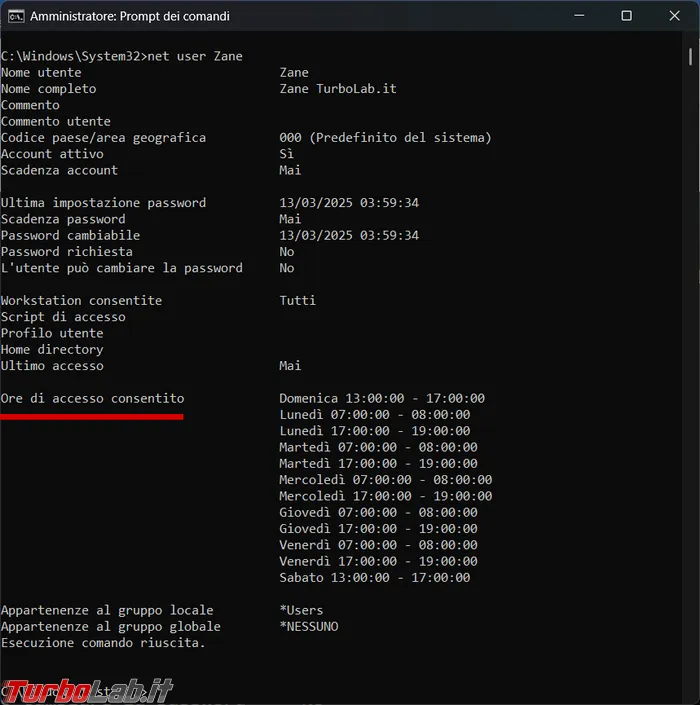This screenshot has width=700, height=705.
Task: Click 'Mercoledì 07:00:00 - 08:00:00' line
Action: [x=386, y=480]
